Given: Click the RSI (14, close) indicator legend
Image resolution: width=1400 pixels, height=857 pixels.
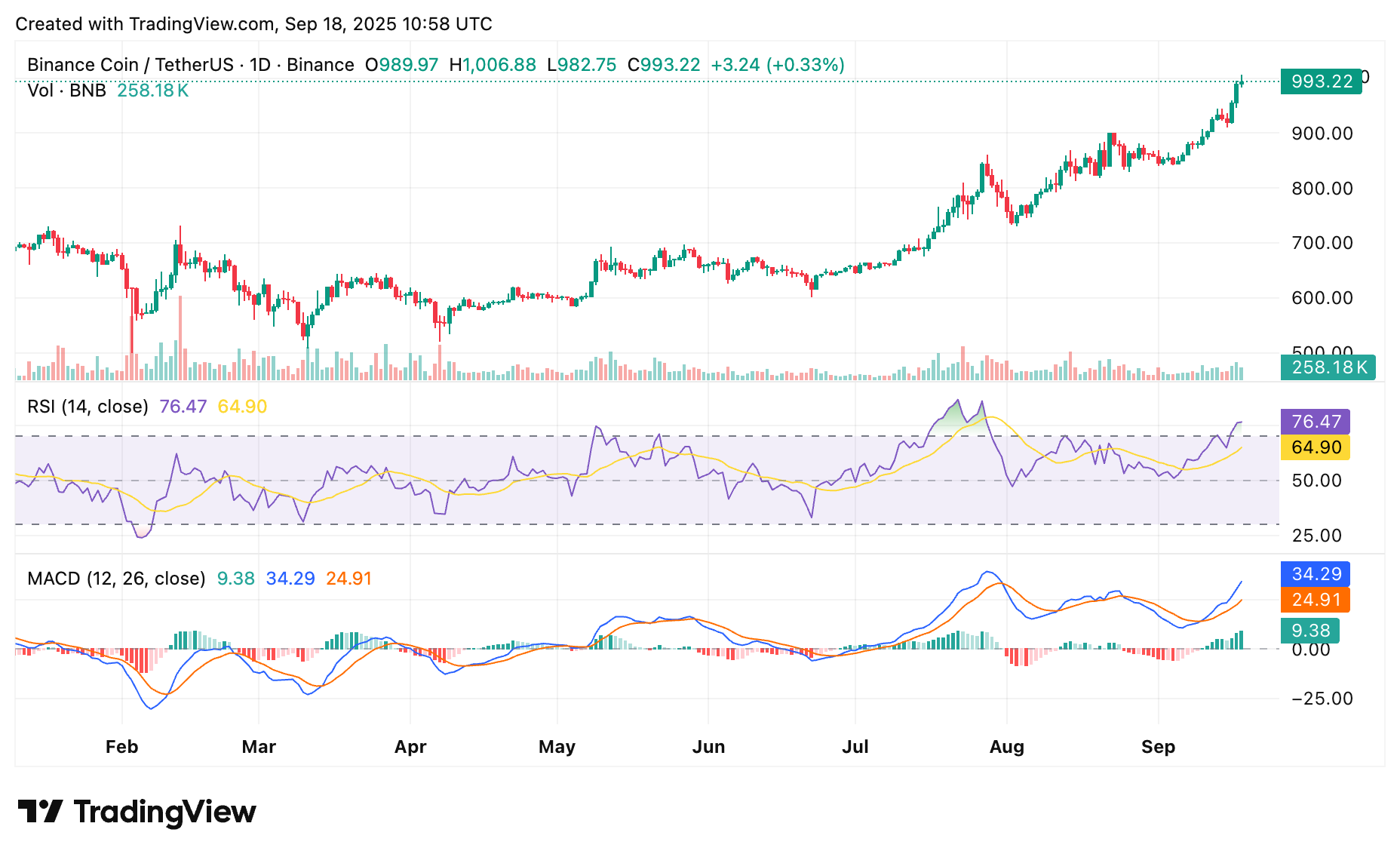Looking at the screenshot, I should pos(87,406).
